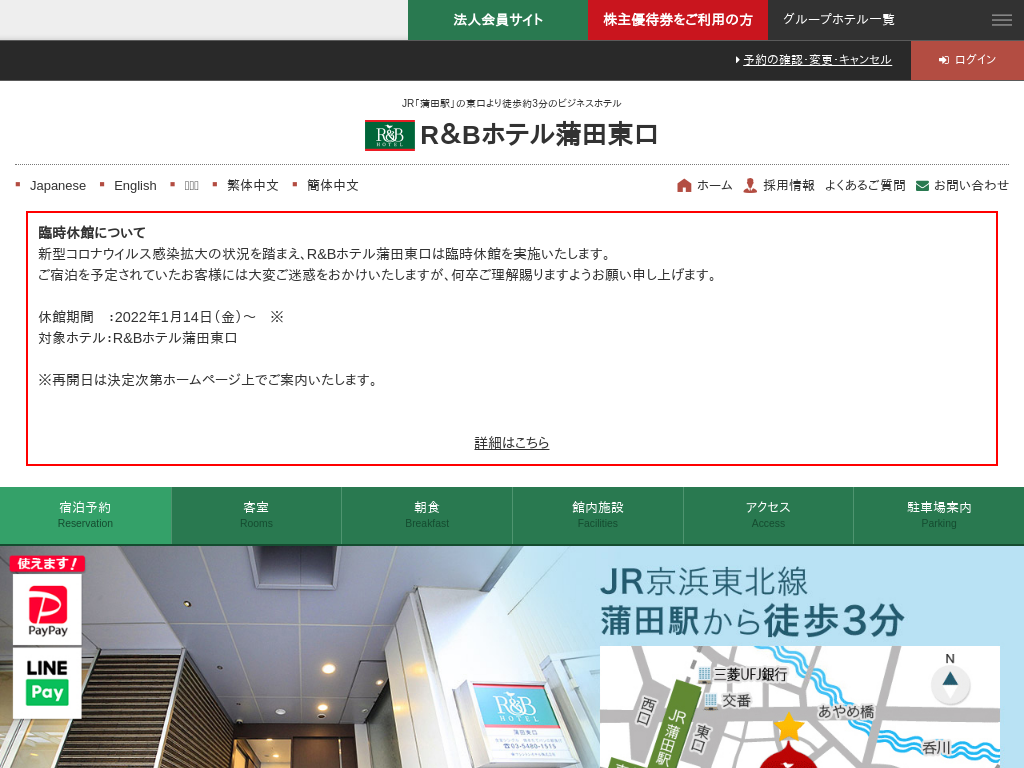The image size is (1024, 768).
Task: Open 法人会員サイト tab
Action: coord(498,20)
